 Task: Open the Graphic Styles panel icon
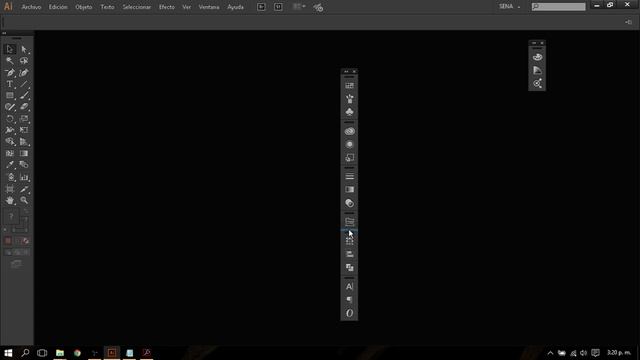[x=349, y=158]
